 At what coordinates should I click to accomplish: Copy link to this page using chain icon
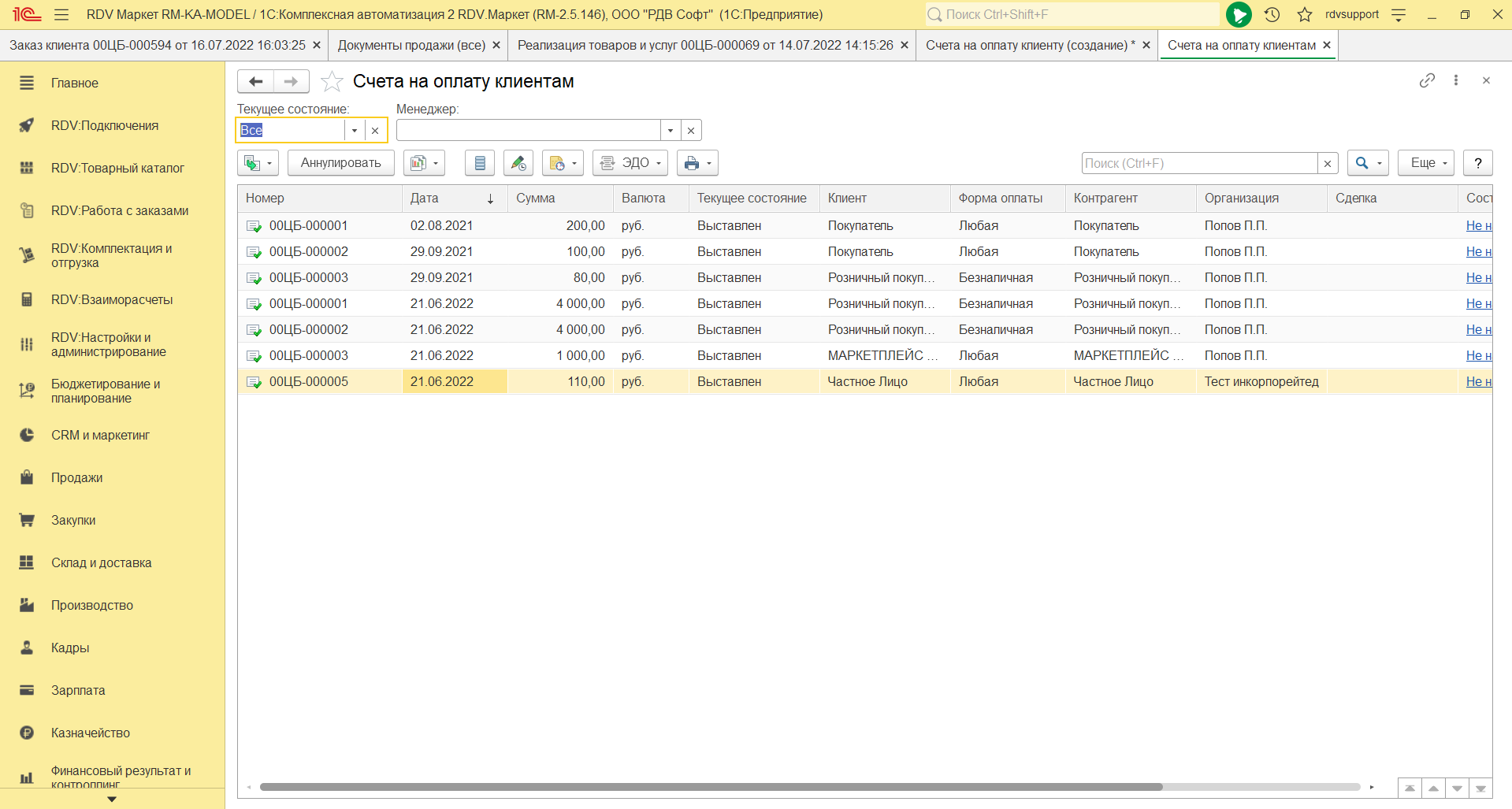click(x=1427, y=80)
